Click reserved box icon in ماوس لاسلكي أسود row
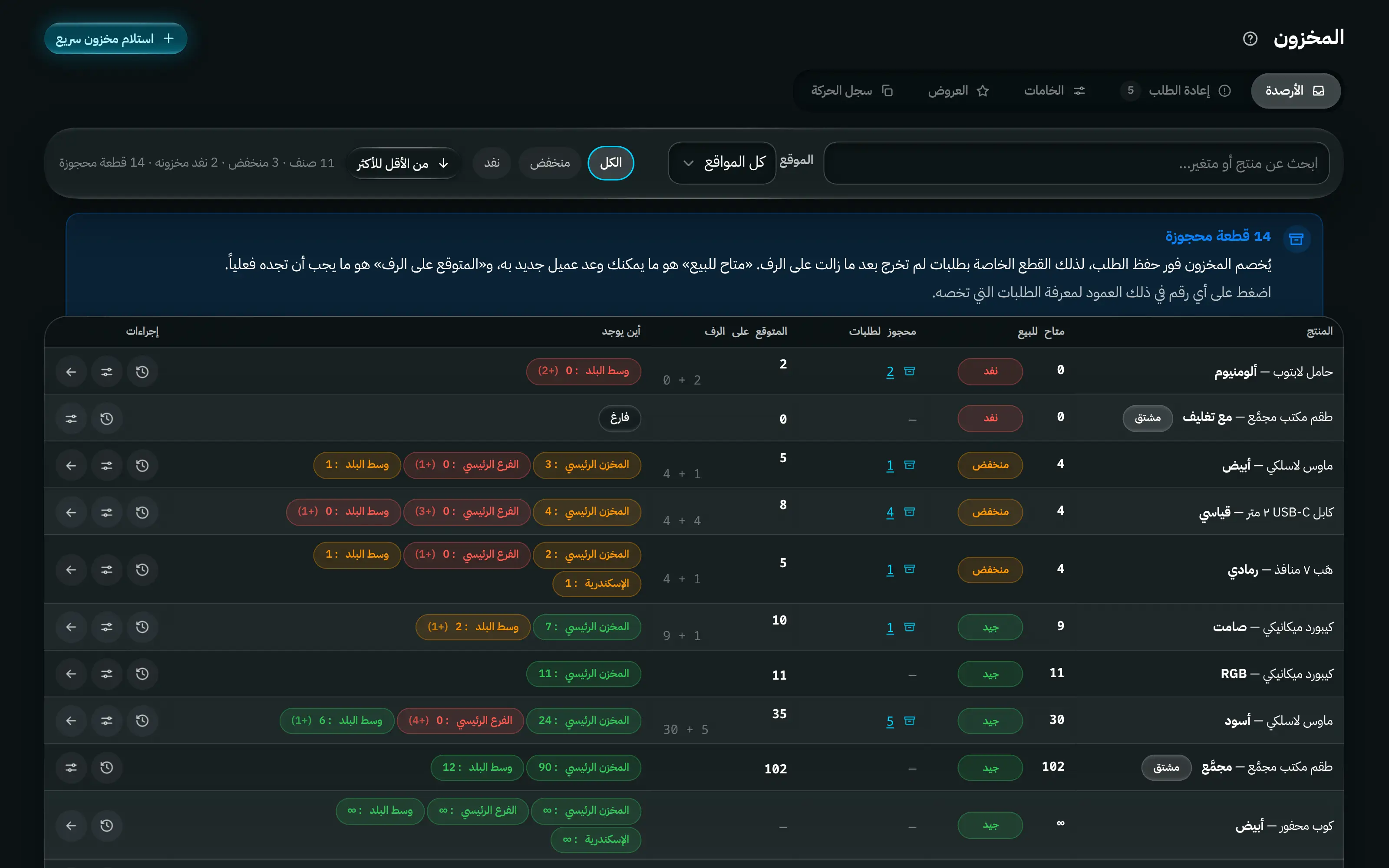1389x868 pixels. coord(910,720)
